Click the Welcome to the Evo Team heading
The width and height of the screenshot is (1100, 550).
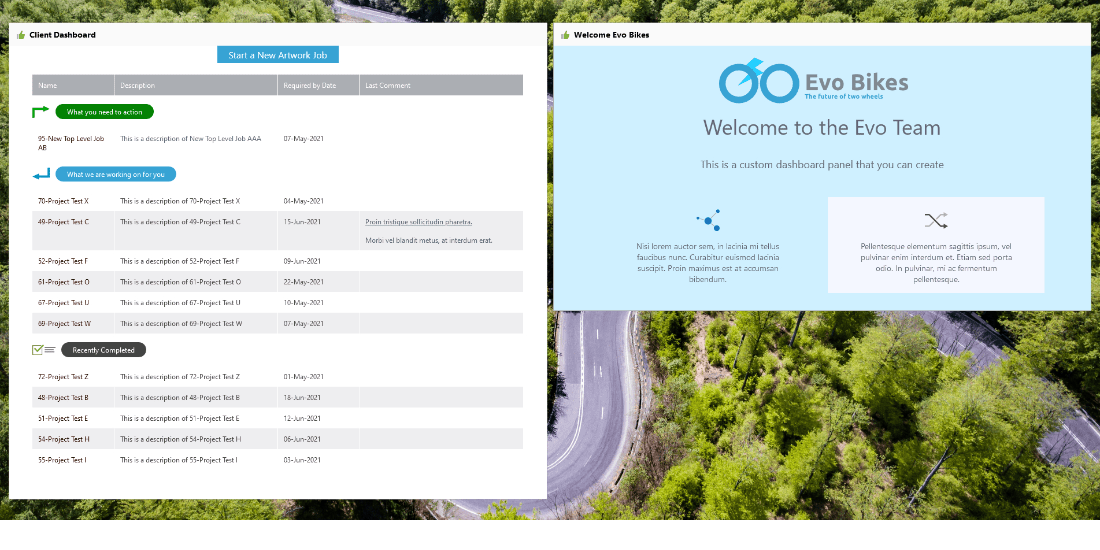pos(821,128)
